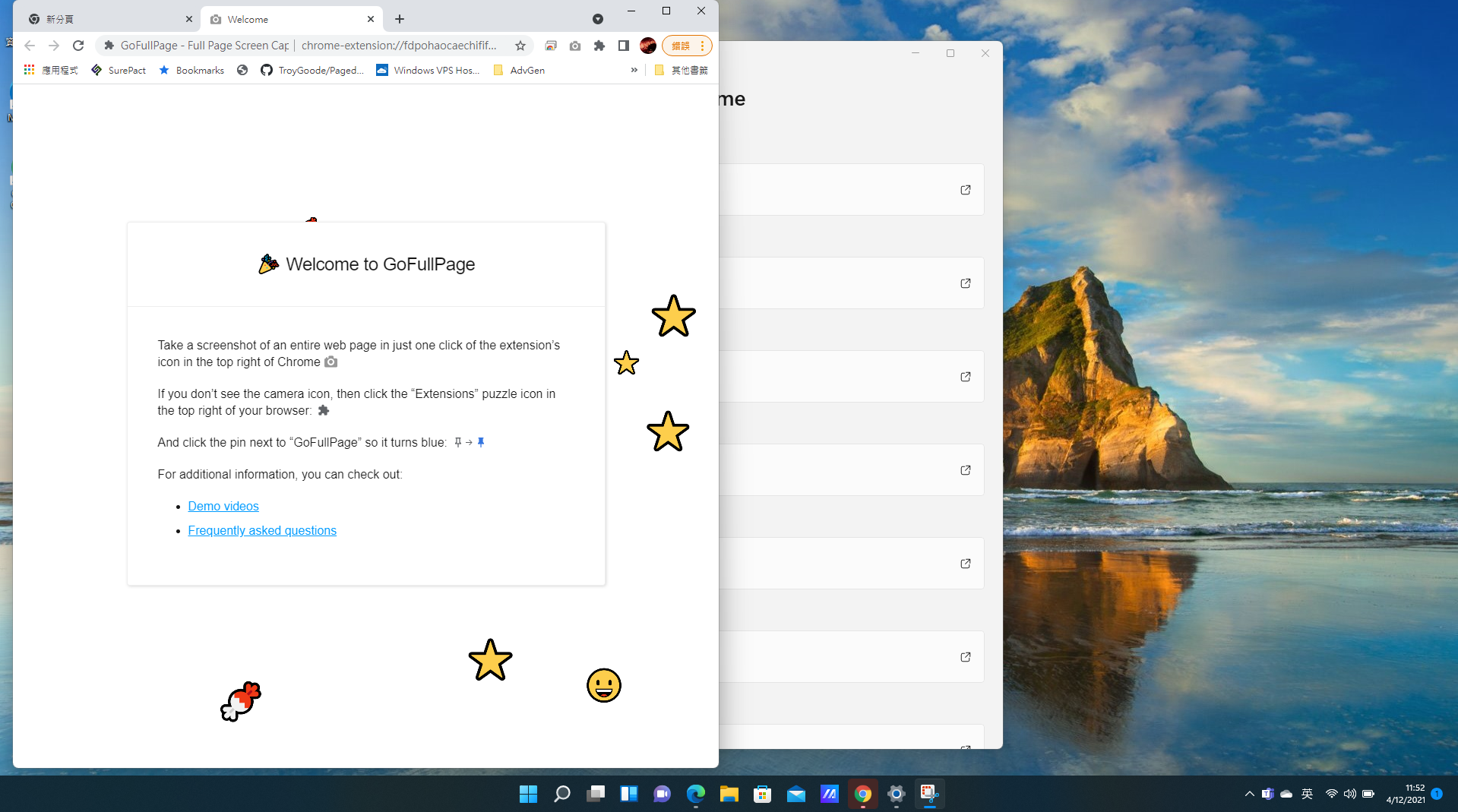1458x812 pixels.
Task: Open the 應用程式 apps shortcut
Action: pyautogui.click(x=50, y=70)
